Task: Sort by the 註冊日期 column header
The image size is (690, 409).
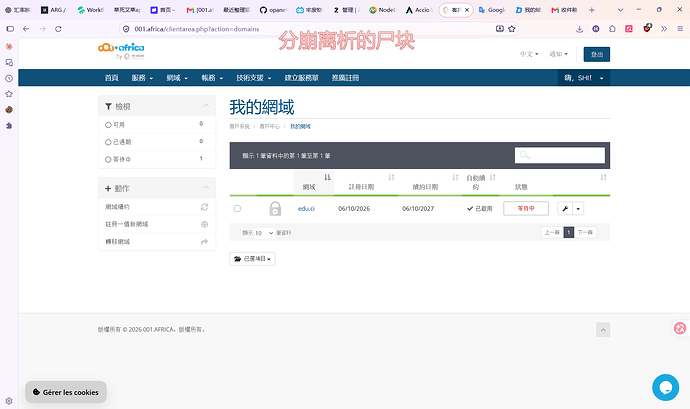Action: 366,182
